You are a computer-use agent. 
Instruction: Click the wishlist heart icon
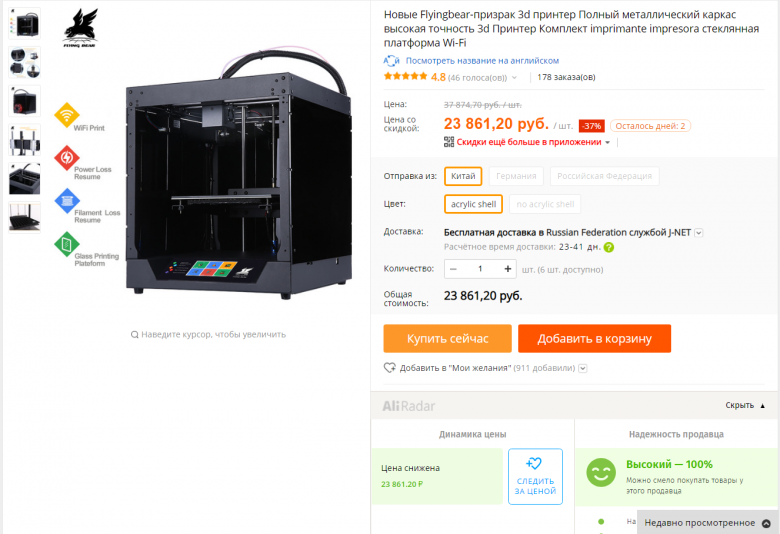coord(390,368)
